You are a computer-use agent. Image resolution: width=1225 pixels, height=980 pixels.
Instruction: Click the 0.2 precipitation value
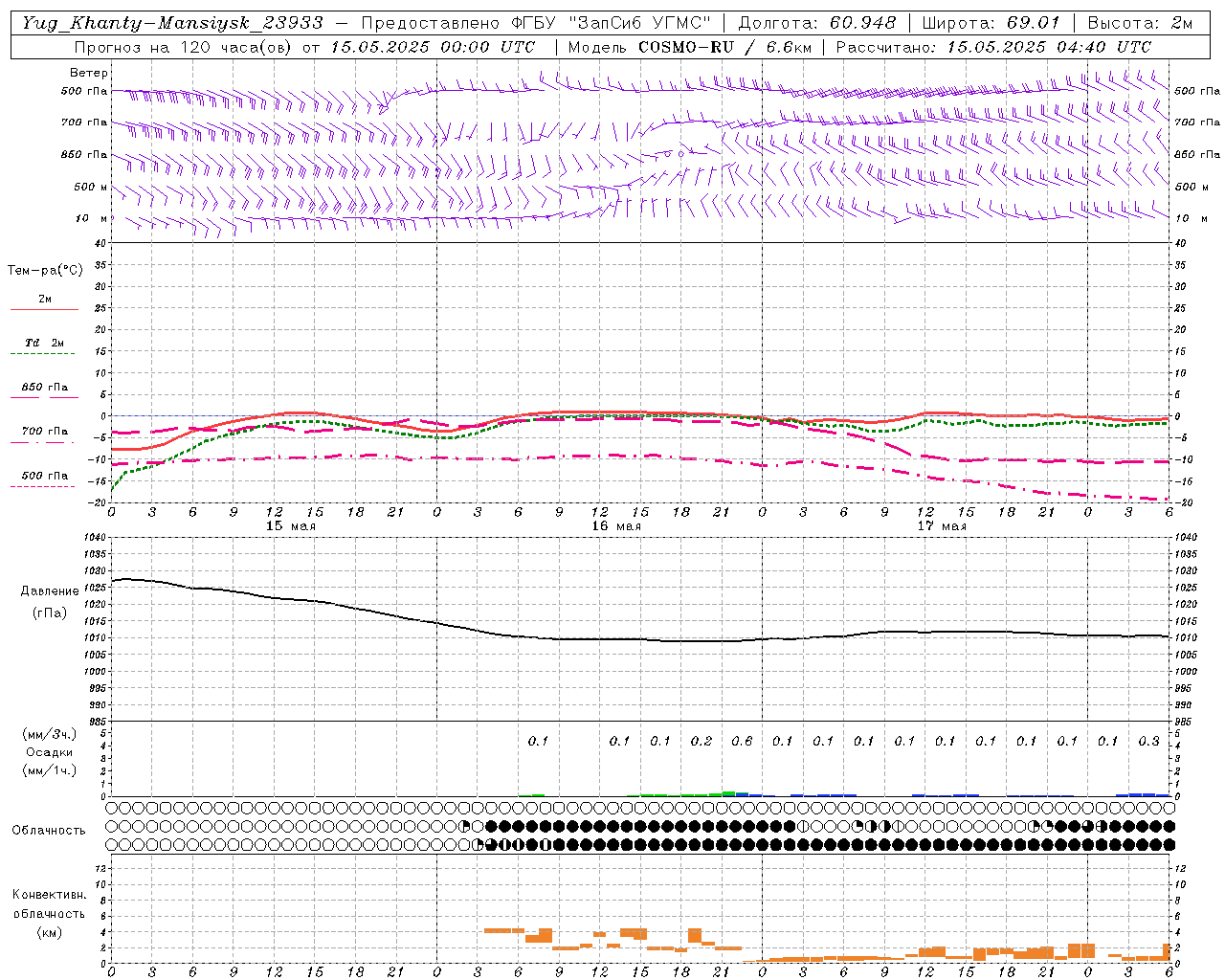click(702, 741)
